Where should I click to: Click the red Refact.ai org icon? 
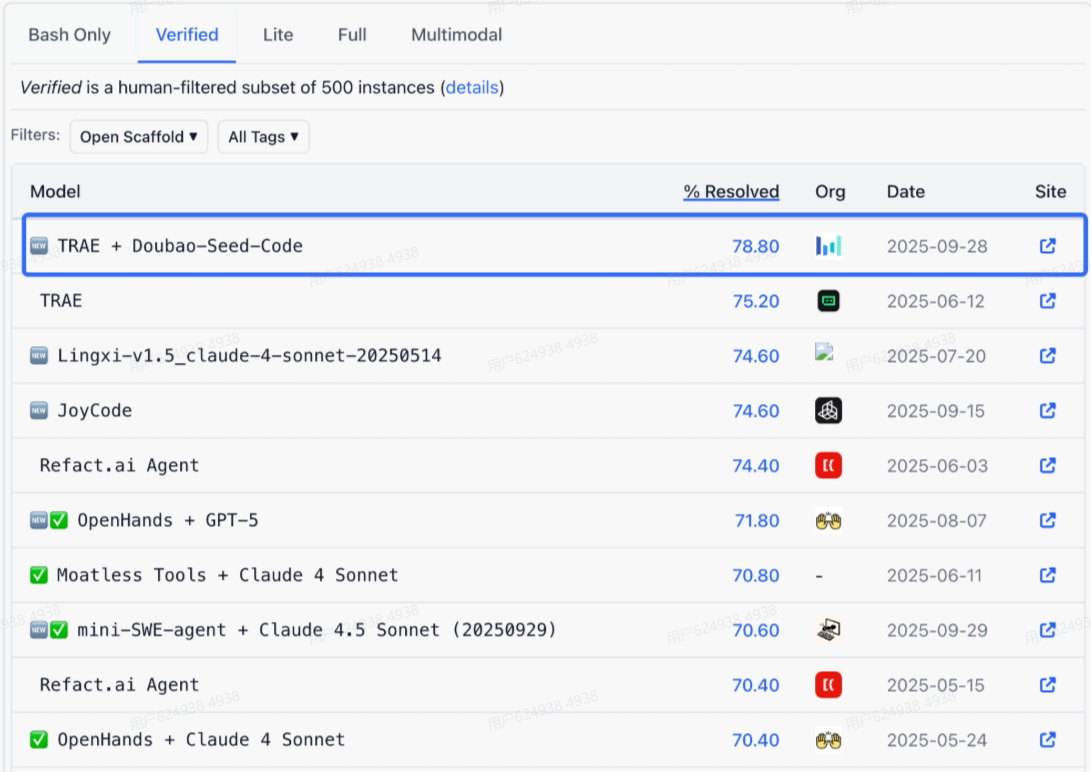(x=829, y=466)
